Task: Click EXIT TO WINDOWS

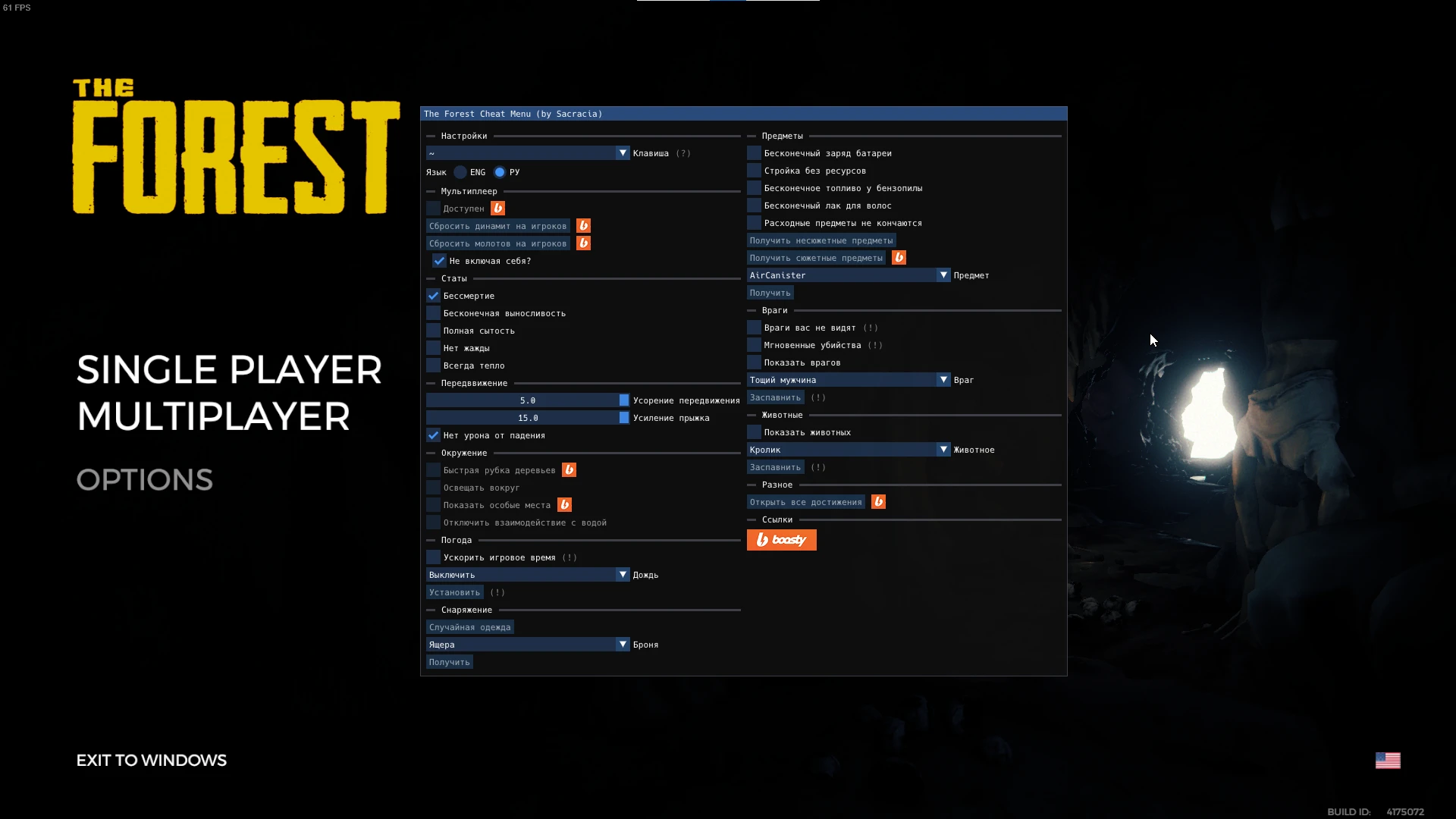Action: tap(152, 761)
